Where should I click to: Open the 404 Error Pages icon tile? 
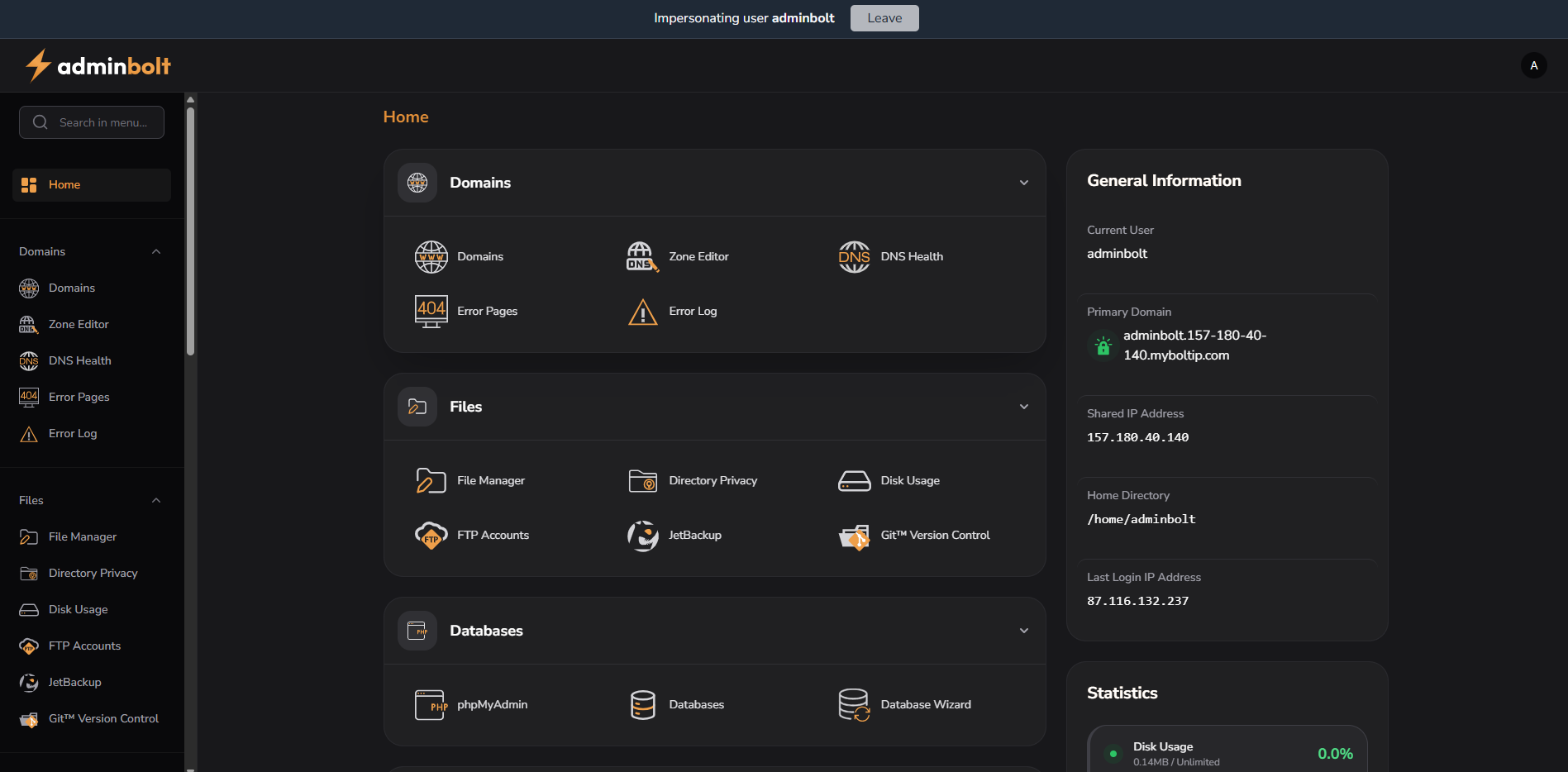(431, 312)
